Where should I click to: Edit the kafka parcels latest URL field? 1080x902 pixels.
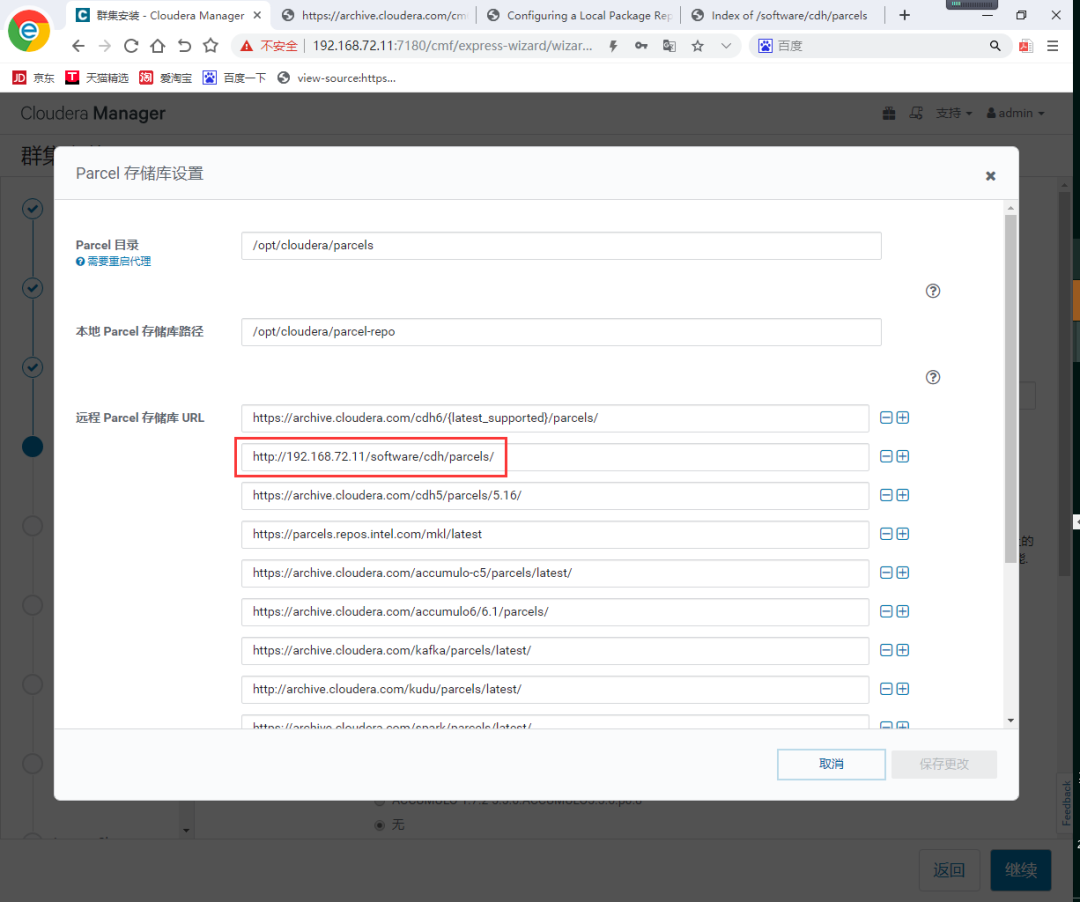555,651
